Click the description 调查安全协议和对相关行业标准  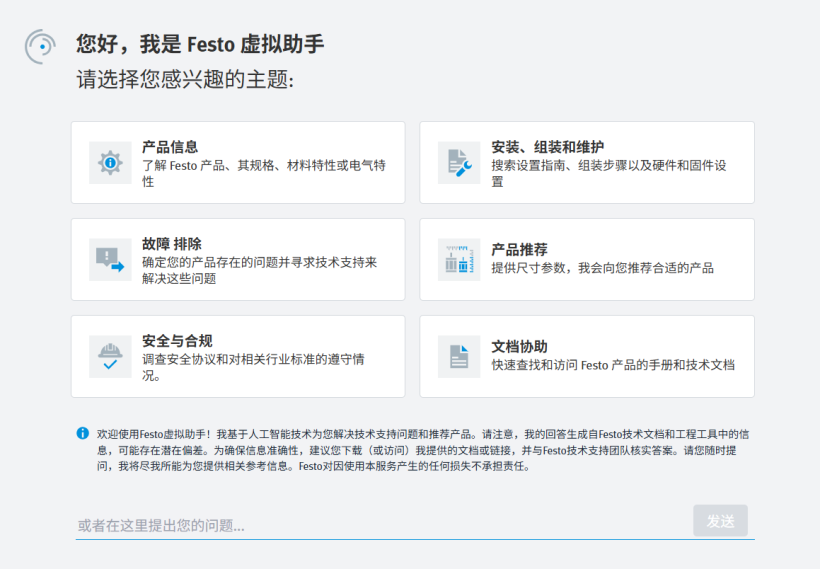(x=253, y=367)
